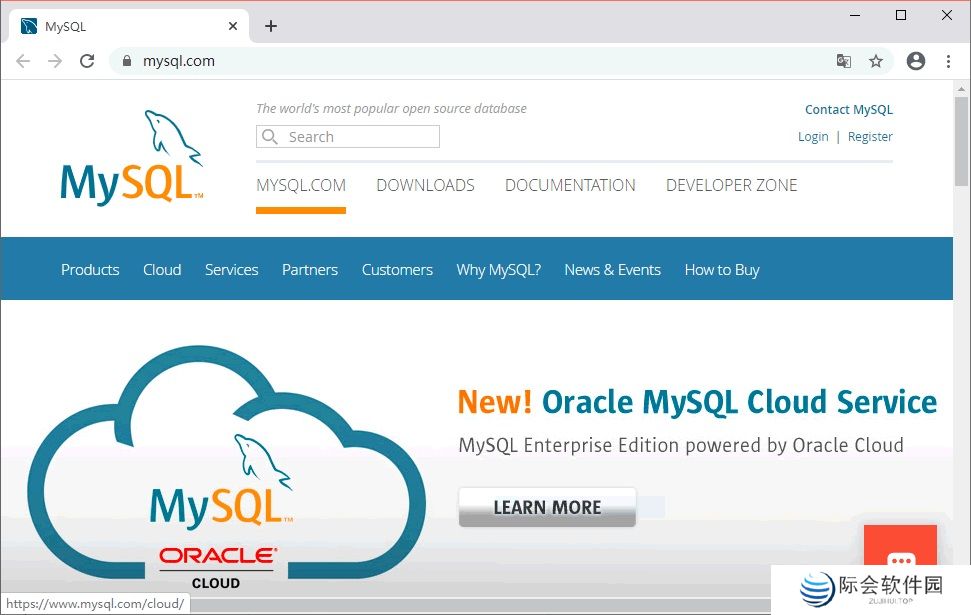Viewport: 971px width, 615px height.
Task: Click the back navigation arrow
Action: pyautogui.click(x=23, y=61)
